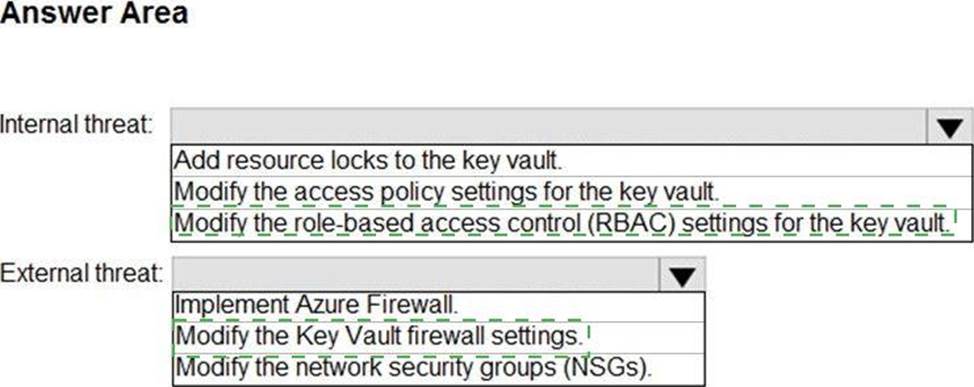The width and height of the screenshot is (974, 387).
Task: Click green marker after RBAC option text
Action: click(x=955, y=218)
